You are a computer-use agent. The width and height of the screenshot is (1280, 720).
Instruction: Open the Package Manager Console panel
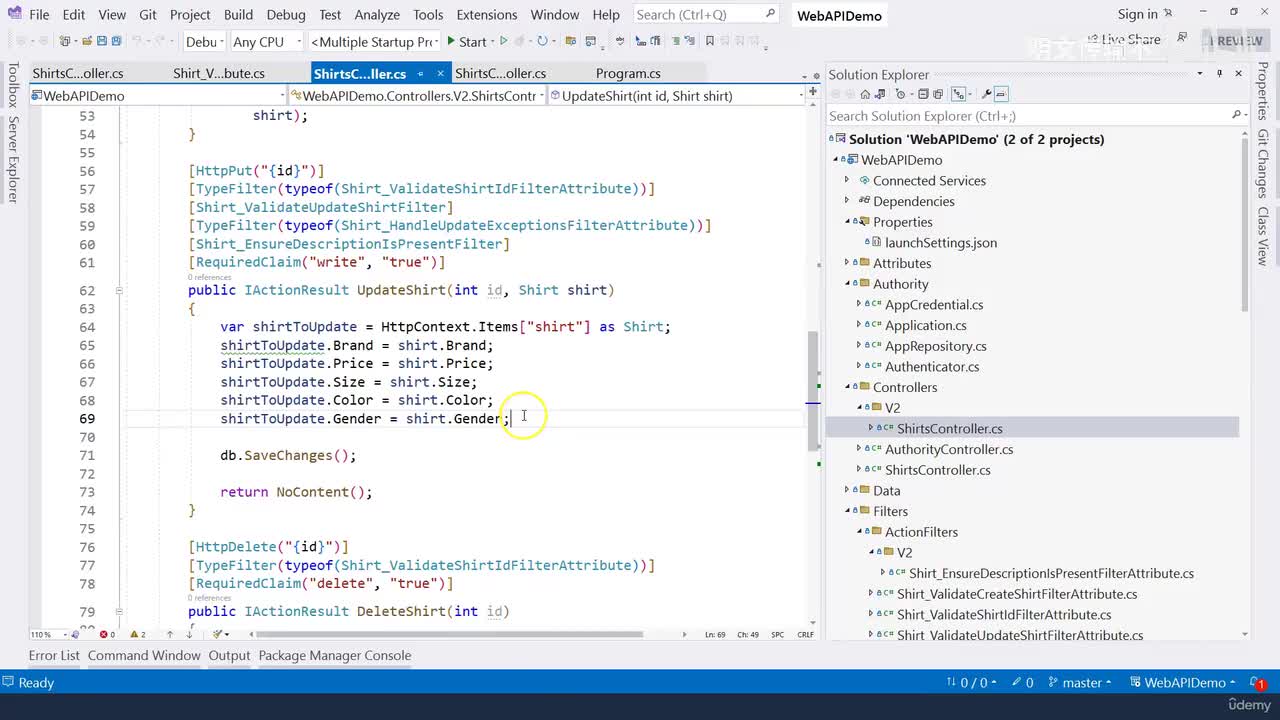click(x=334, y=656)
